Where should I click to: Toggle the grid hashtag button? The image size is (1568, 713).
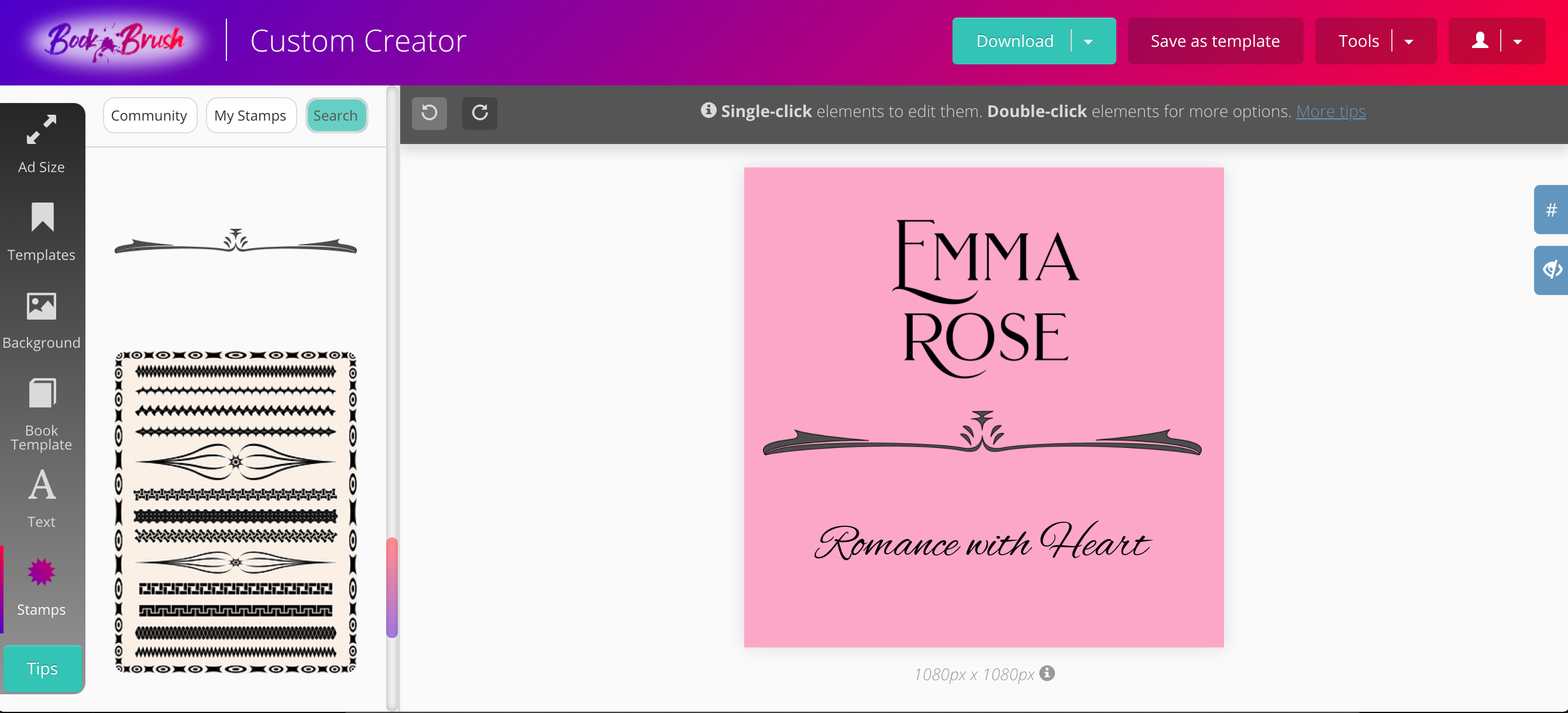[x=1551, y=210]
